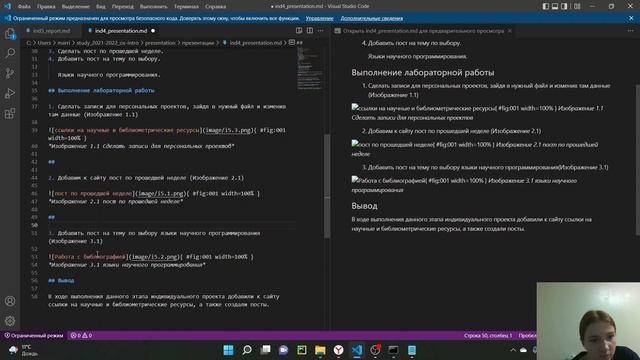
Task: Open the Extensions view
Action: pyautogui.click(x=10, y=113)
